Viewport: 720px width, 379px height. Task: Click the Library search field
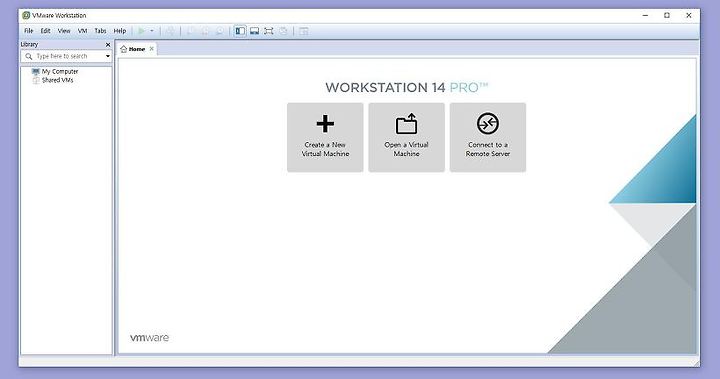pos(67,56)
